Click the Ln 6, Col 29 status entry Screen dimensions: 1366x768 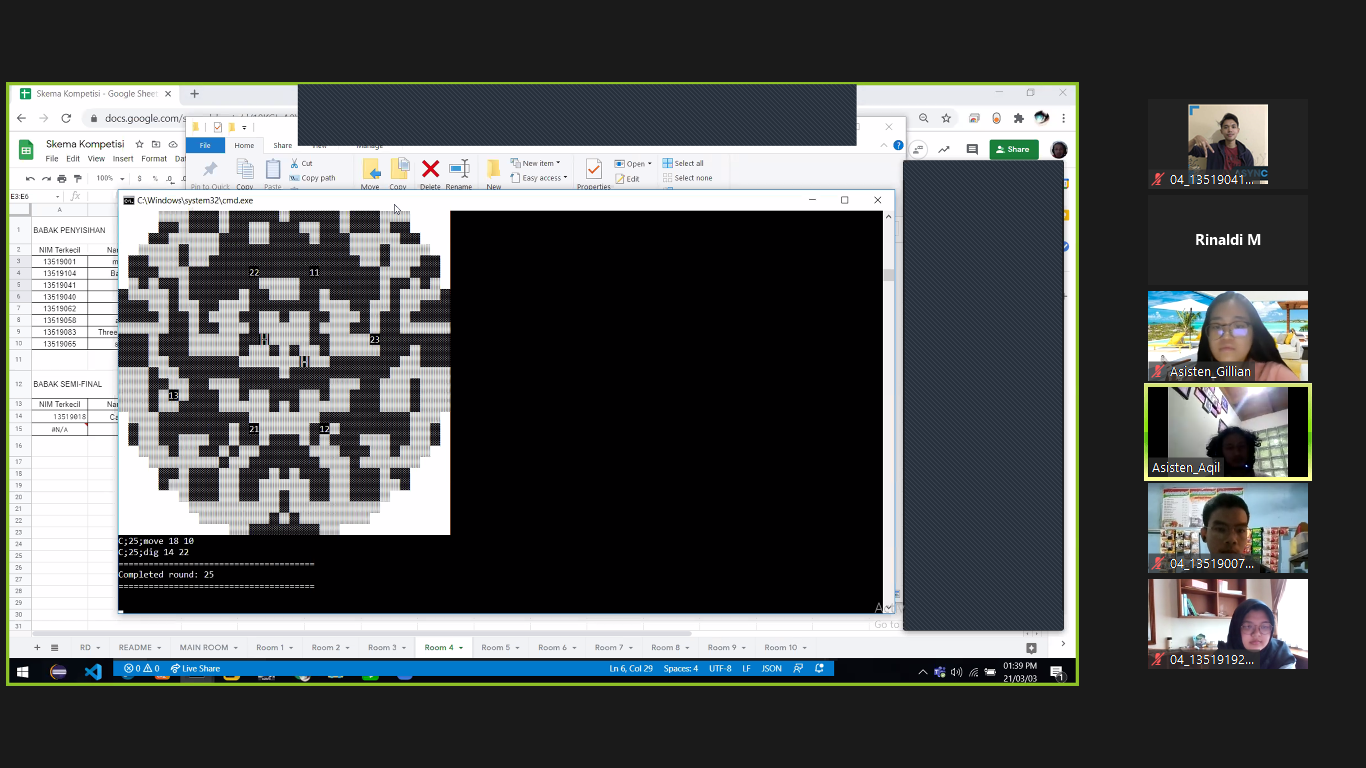point(631,668)
